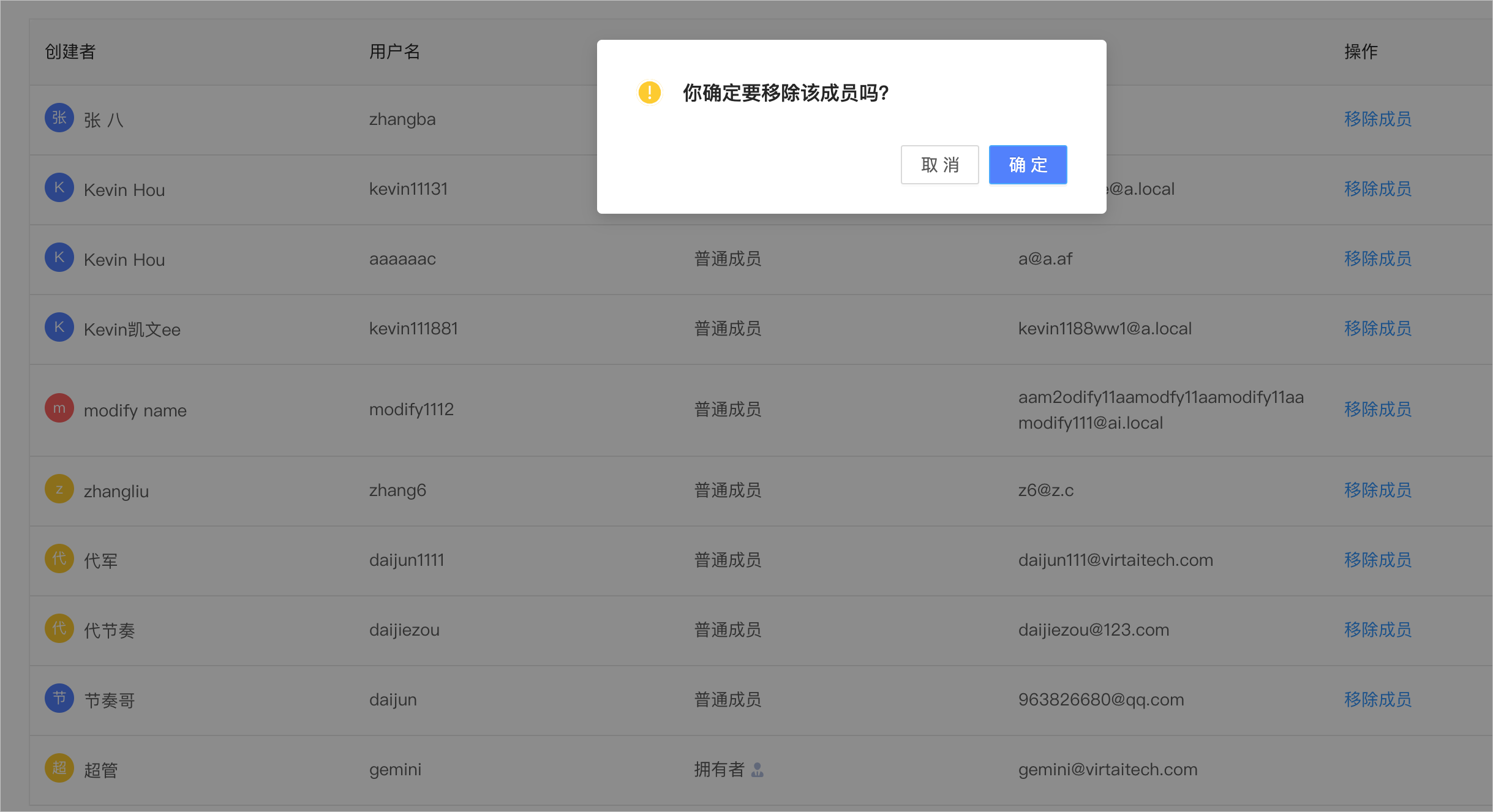Cancel the dialog by clicking 取消

click(939, 164)
